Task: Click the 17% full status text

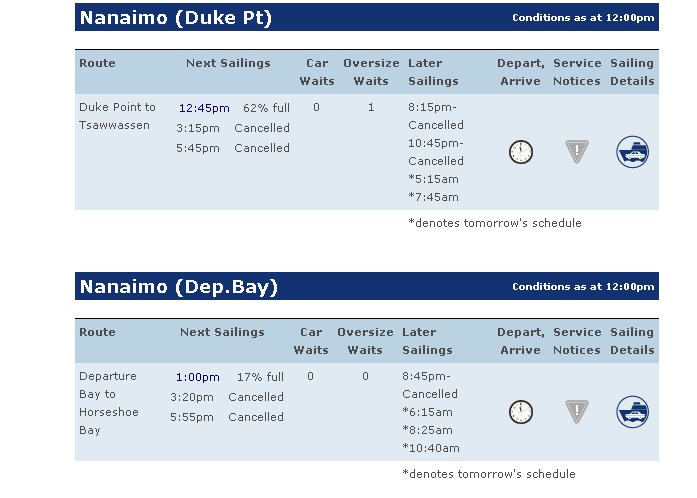Action: tap(260, 377)
